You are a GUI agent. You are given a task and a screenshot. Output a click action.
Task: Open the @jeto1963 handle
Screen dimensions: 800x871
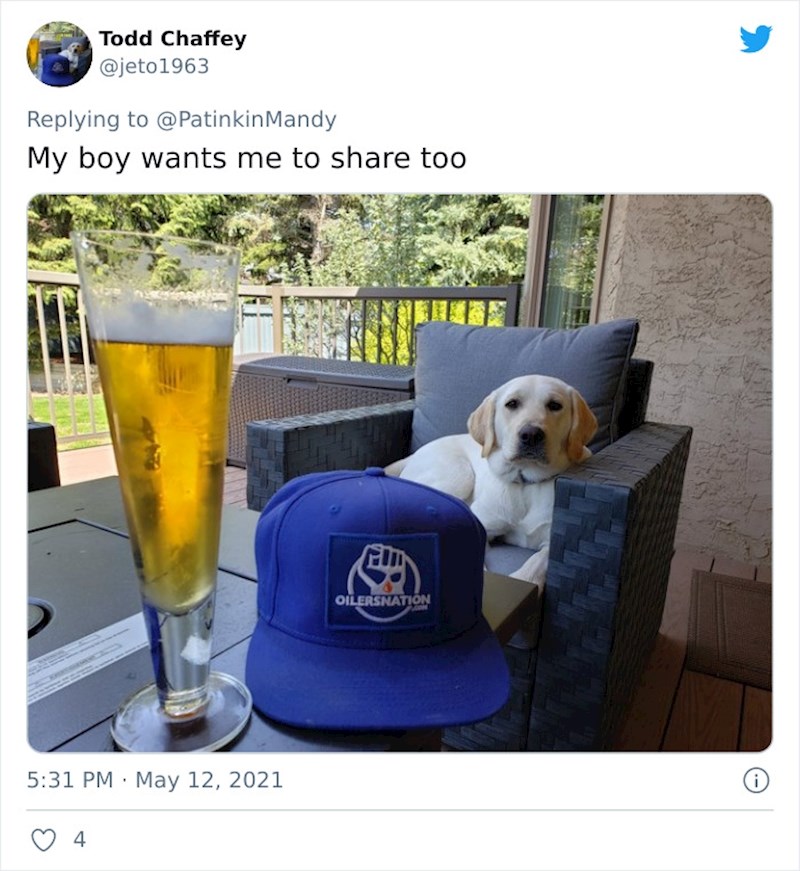coord(153,66)
